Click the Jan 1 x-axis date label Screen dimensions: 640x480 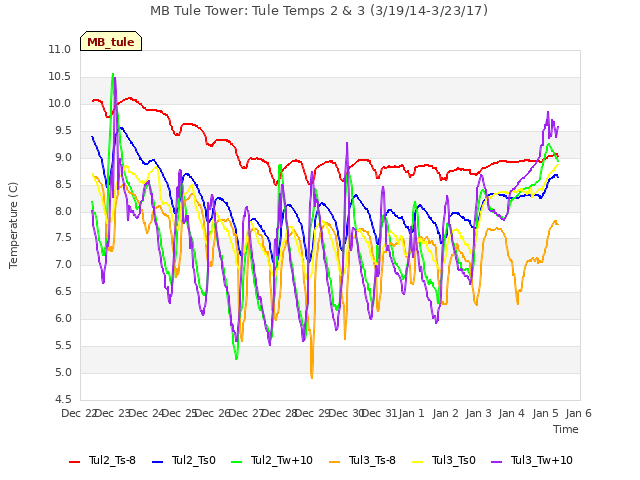pyautogui.click(x=411, y=413)
